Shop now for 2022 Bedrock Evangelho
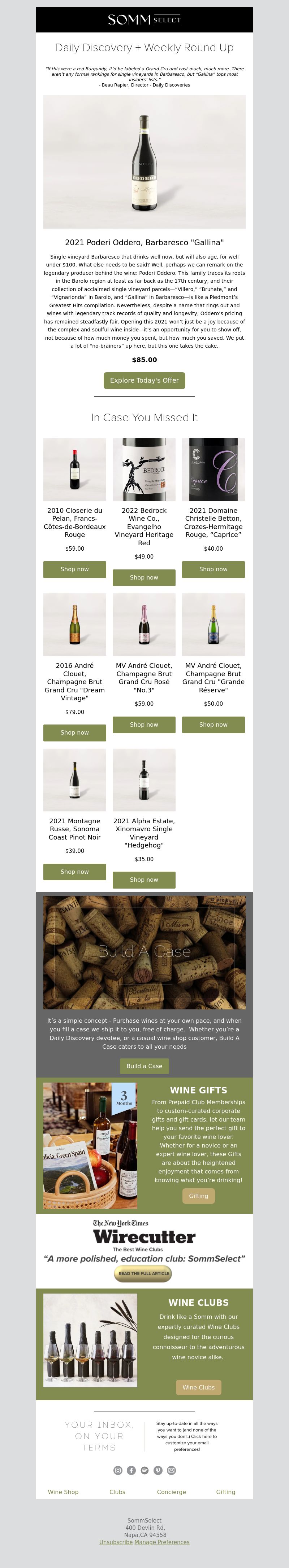Image resolution: width=289 pixels, height=1568 pixels. (144, 577)
